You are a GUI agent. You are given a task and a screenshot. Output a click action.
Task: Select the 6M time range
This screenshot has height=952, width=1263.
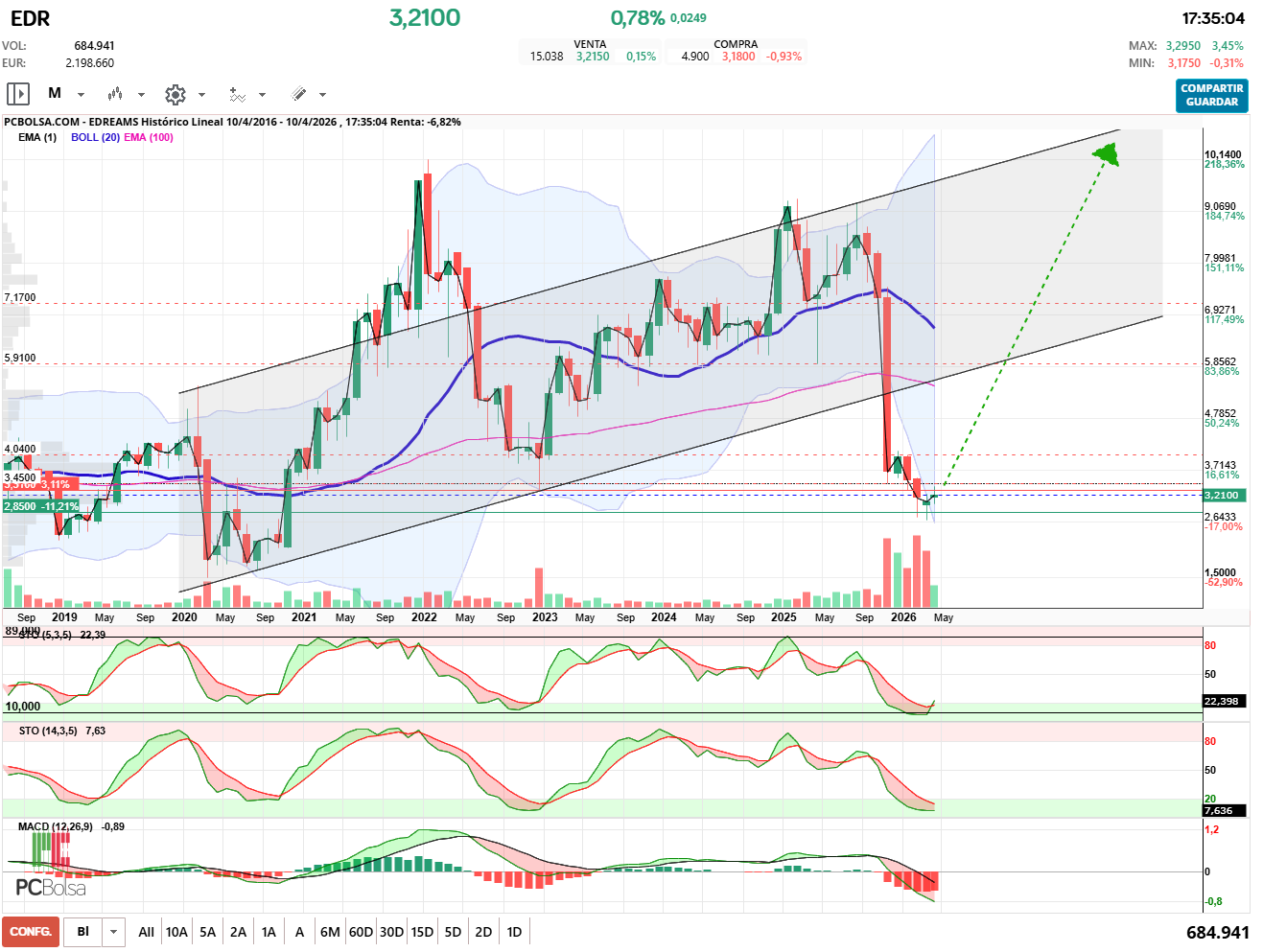330,932
